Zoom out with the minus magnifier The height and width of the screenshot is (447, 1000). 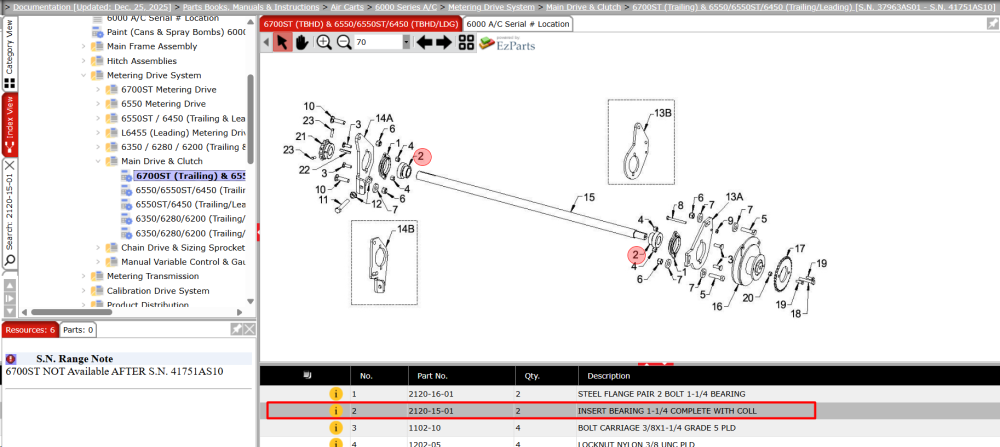(x=344, y=43)
